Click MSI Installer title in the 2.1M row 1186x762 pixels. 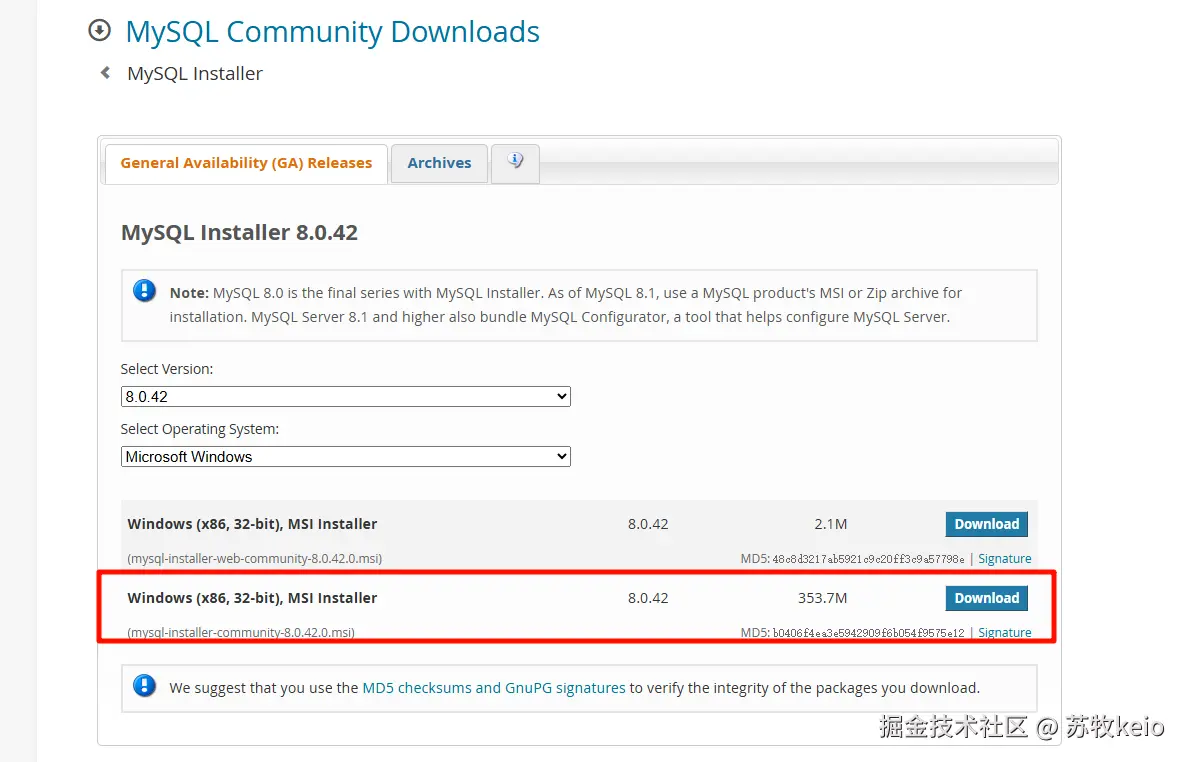(x=252, y=524)
